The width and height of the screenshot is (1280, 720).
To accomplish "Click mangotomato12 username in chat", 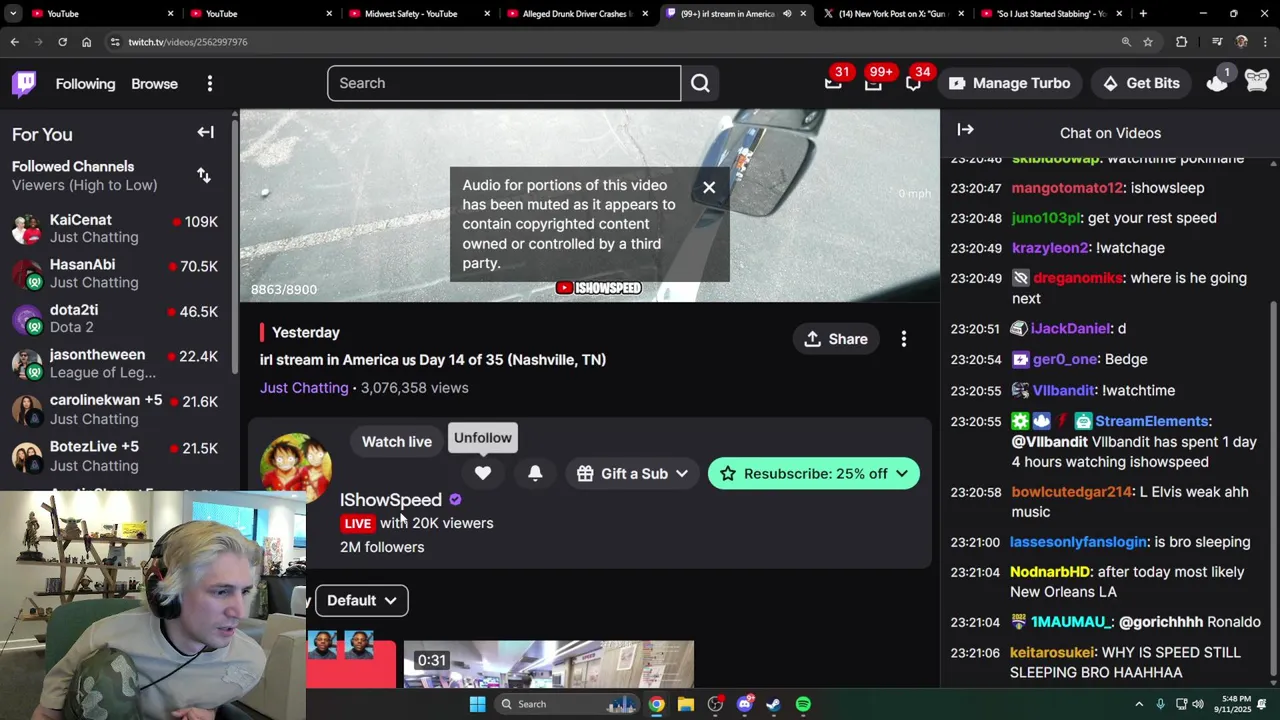I will pos(1067,188).
